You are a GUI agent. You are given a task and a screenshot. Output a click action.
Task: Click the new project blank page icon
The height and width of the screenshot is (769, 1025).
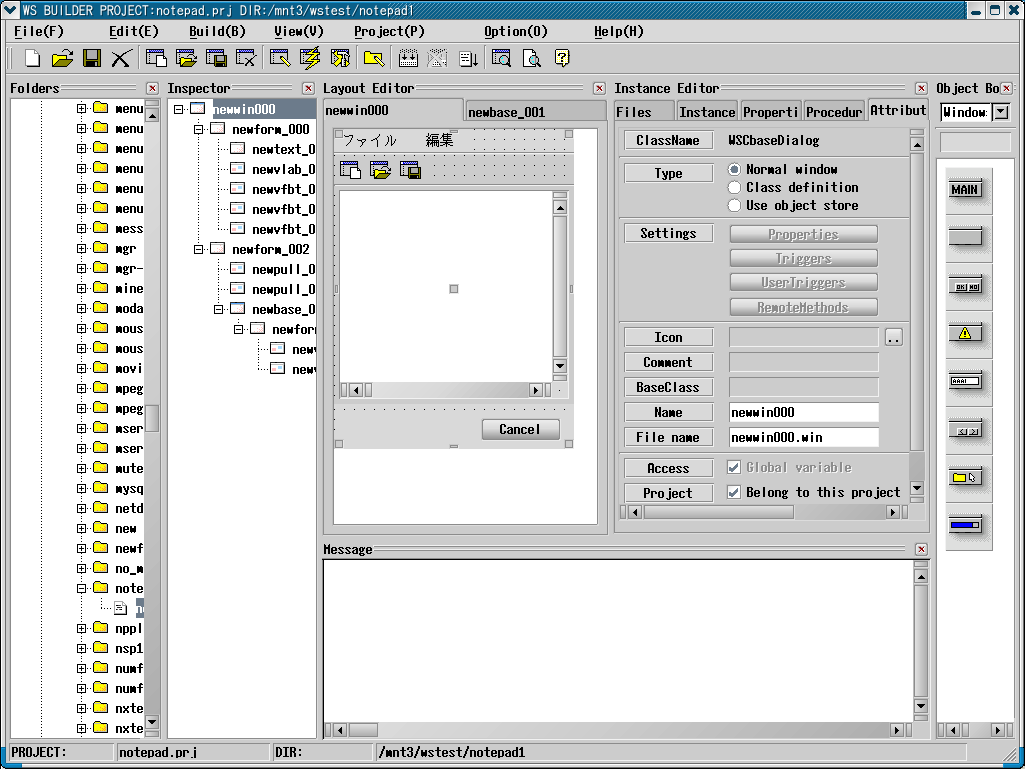[32, 58]
